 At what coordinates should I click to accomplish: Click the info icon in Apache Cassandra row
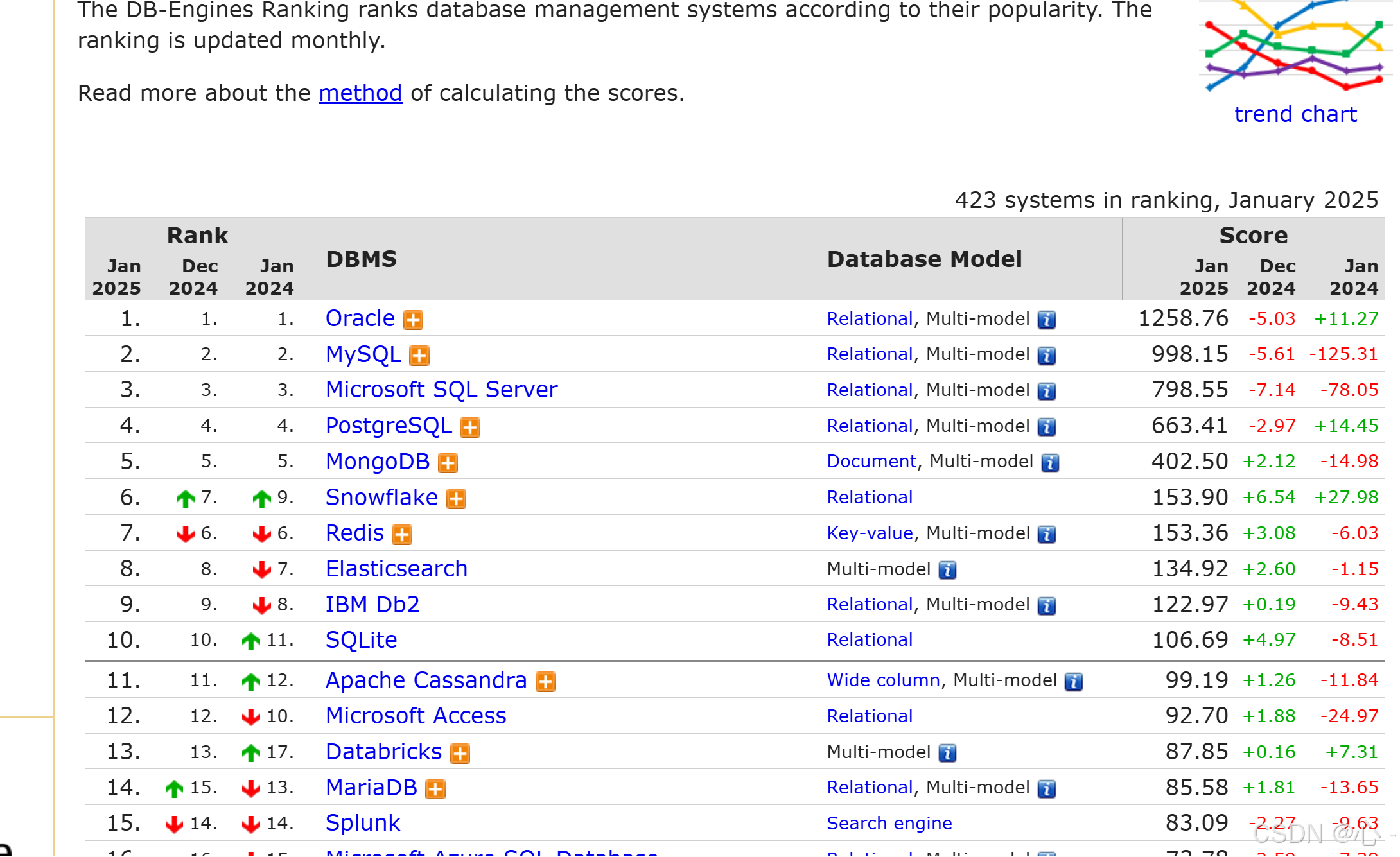1074,682
